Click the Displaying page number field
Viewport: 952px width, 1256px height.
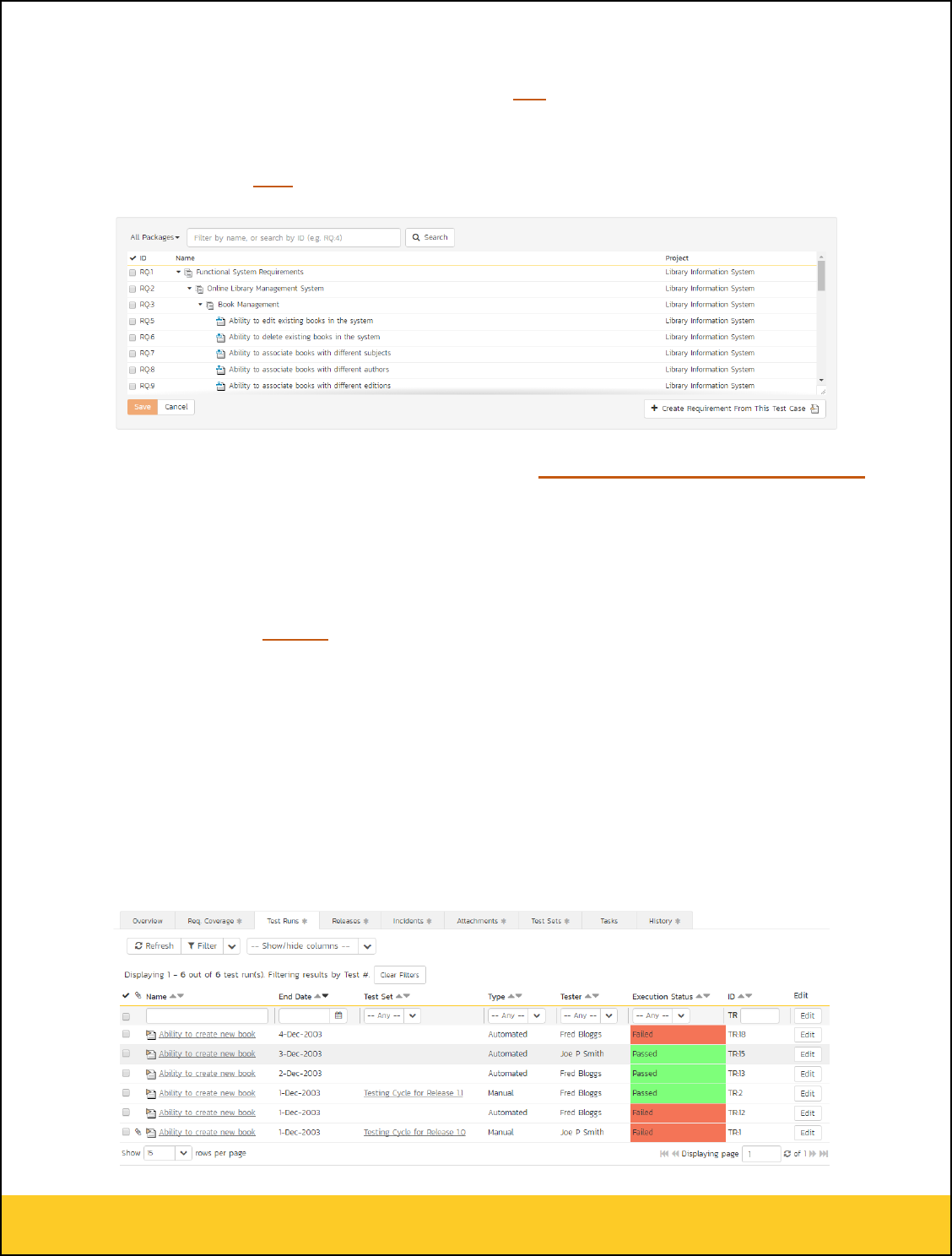tap(761, 1154)
